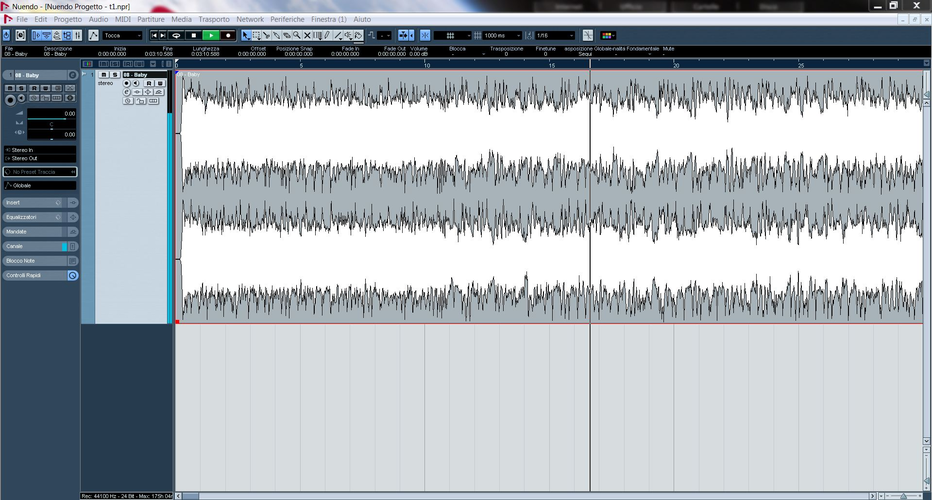Toggle Monitor speaker on 08 - Baby track list
The image size is (932, 500).
point(136,83)
